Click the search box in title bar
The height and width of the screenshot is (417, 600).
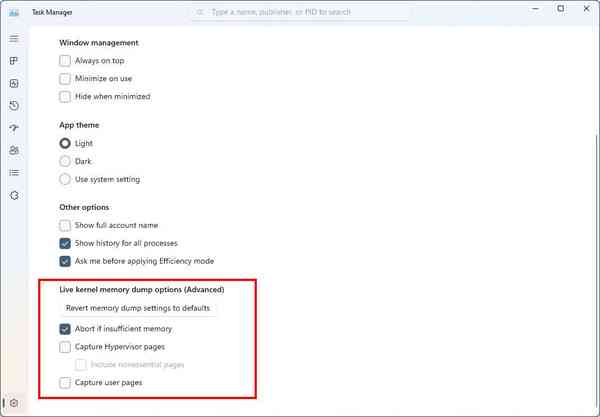click(x=300, y=12)
